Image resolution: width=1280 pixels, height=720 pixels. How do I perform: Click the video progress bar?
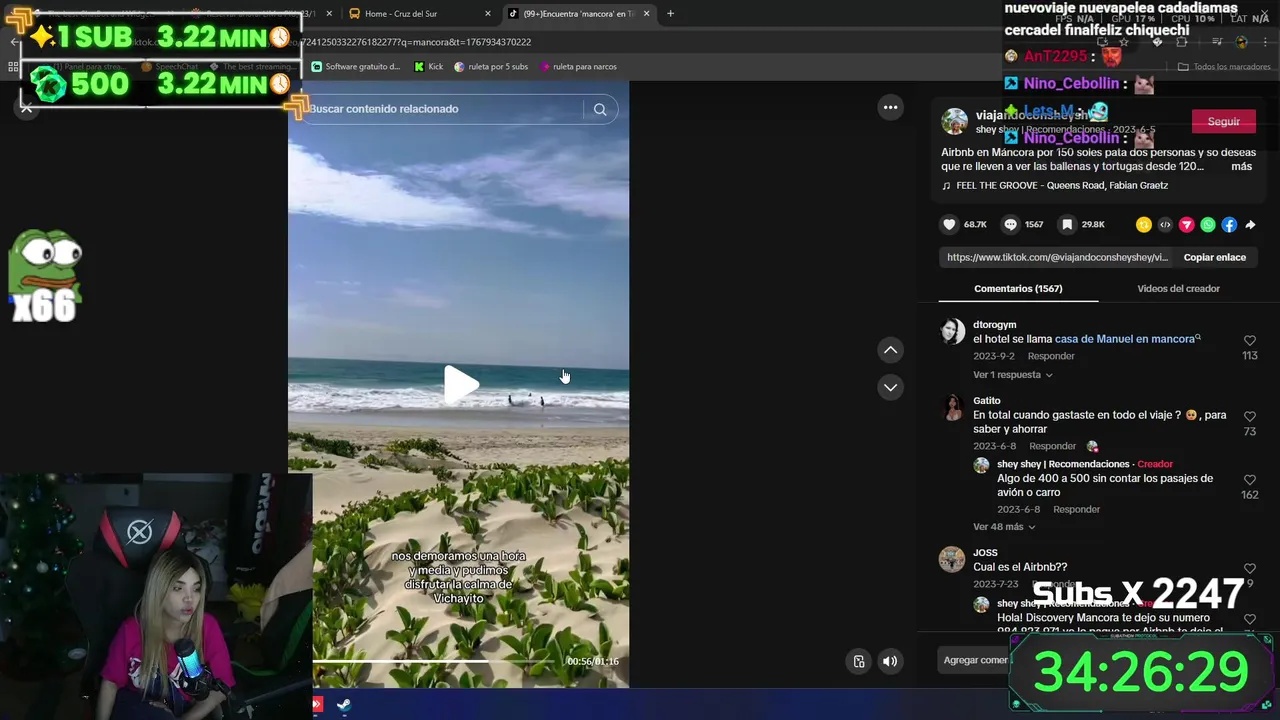[x=432, y=661]
